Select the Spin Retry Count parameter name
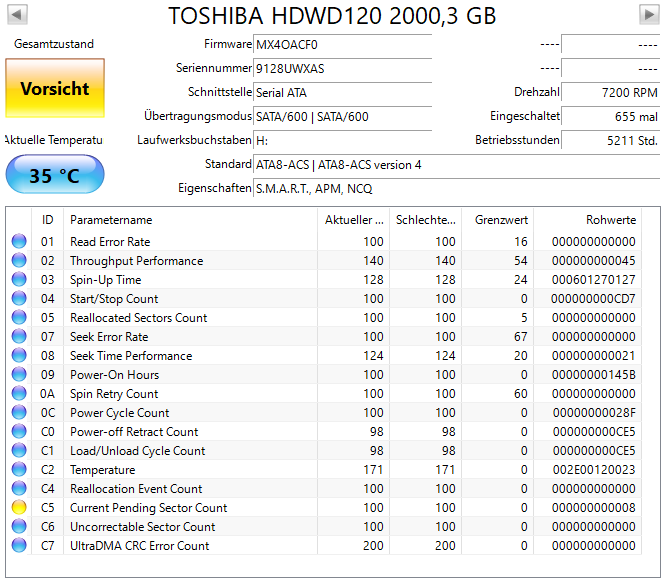Screen dimensions: 665x582 pos(114,394)
